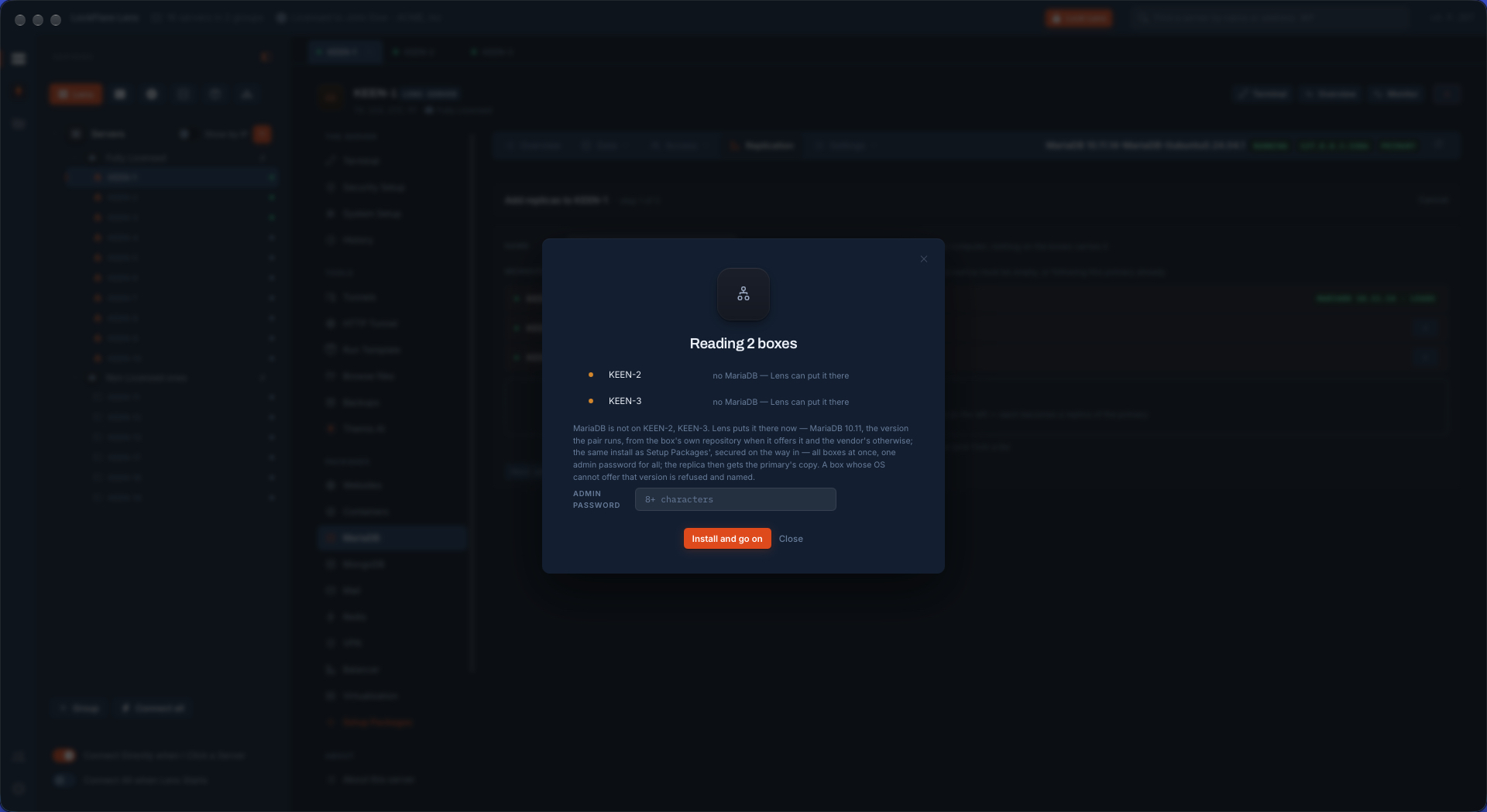Image resolution: width=1487 pixels, height=812 pixels.
Task: Switch to the Replication tab behind dialog
Action: (x=763, y=146)
